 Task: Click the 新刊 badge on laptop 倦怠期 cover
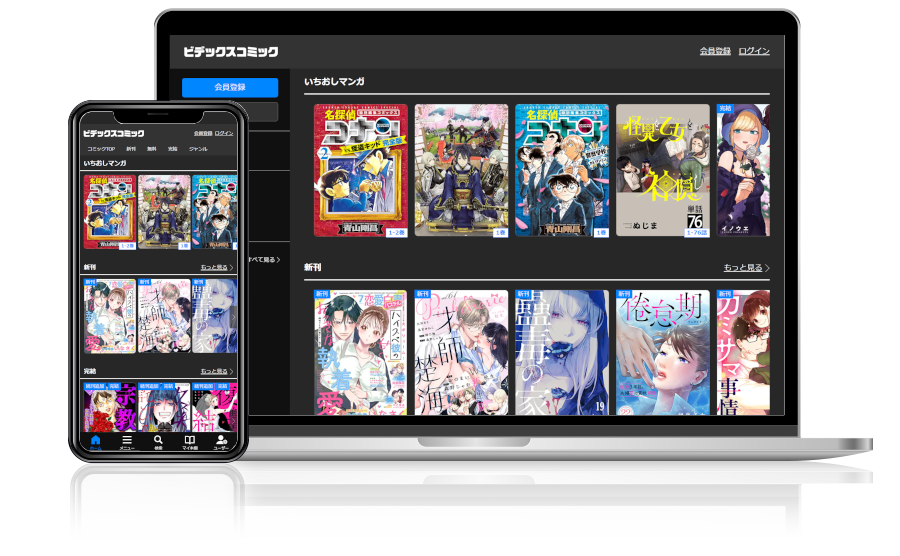click(624, 294)
